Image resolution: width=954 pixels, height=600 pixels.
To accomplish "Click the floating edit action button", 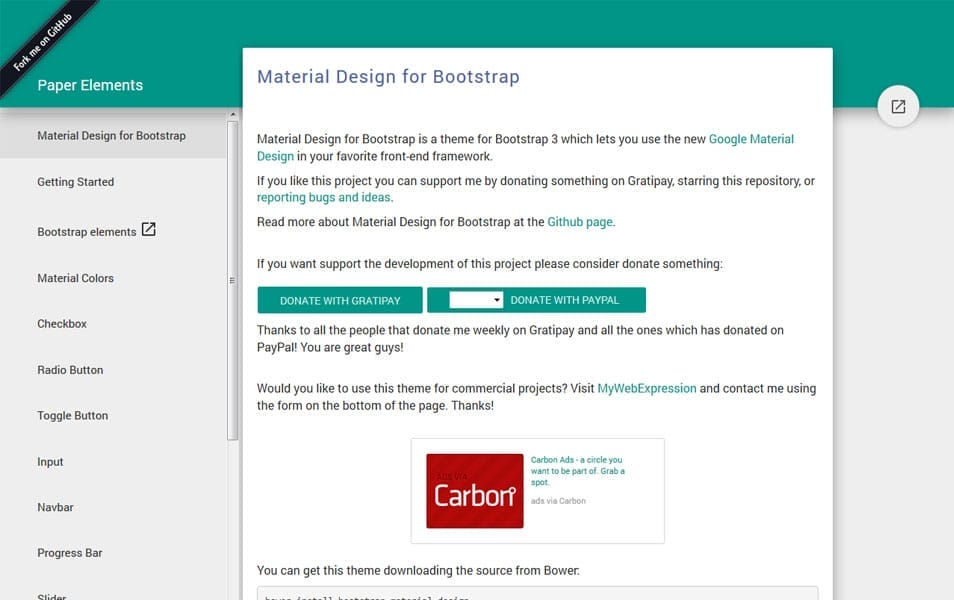I will pos(897,105).
